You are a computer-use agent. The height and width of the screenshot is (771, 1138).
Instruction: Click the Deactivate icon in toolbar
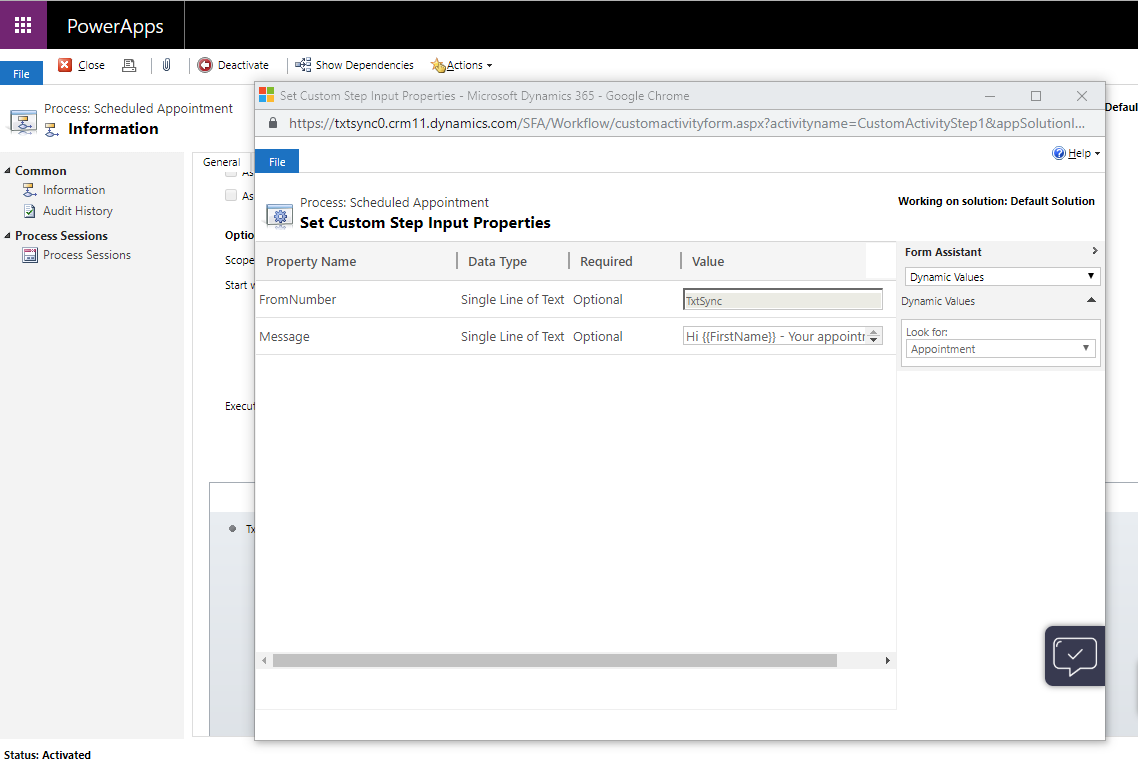[x=205, y=65]
